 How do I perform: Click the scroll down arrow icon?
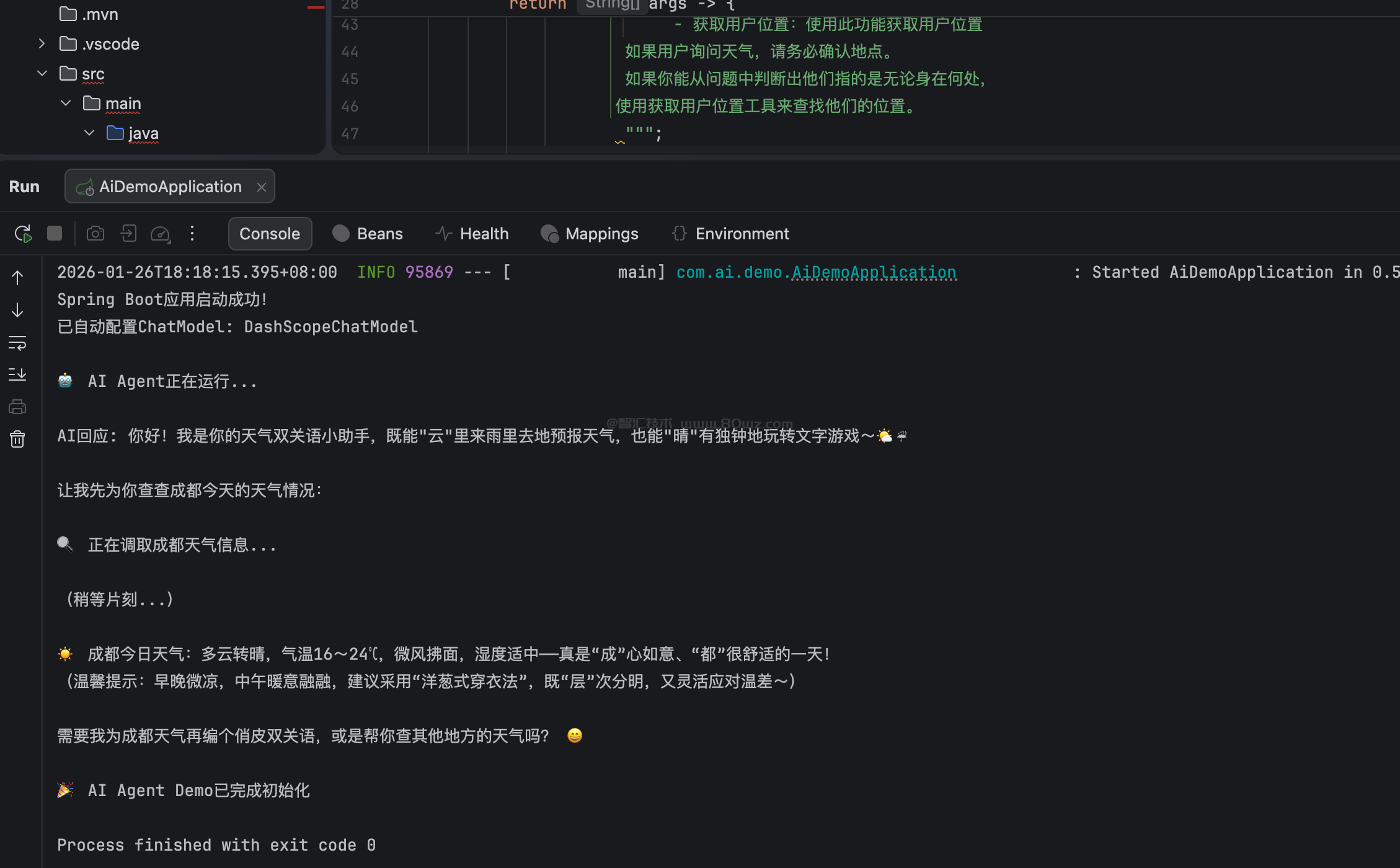17,310
